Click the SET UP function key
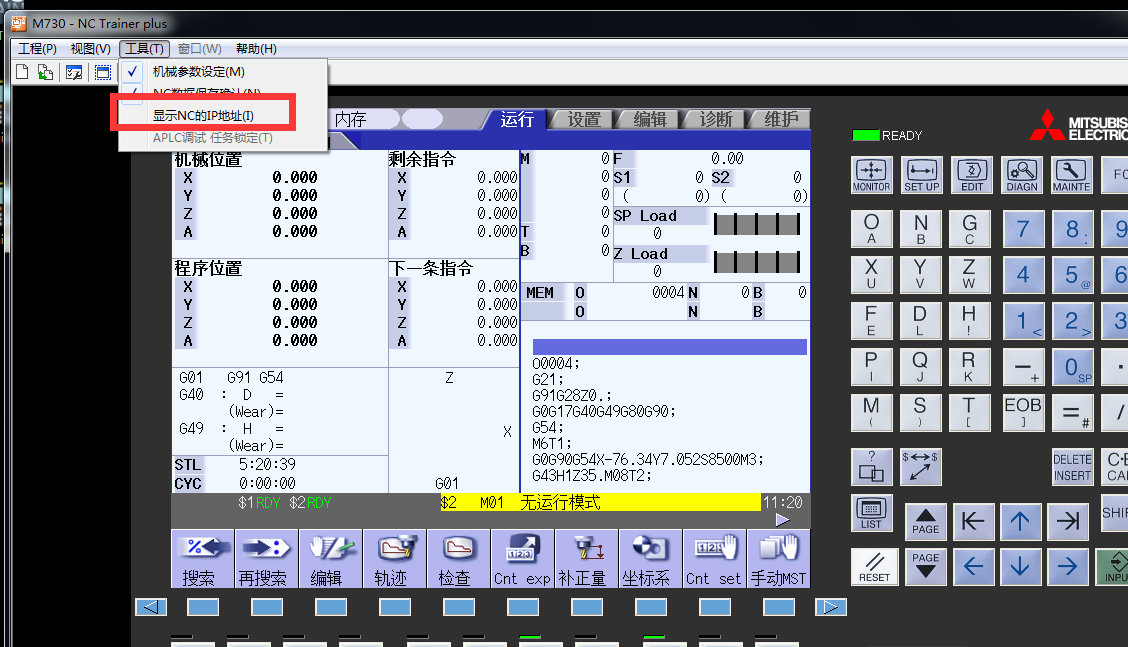Screen dimensions: 1128x647 (x=922, y=175)
